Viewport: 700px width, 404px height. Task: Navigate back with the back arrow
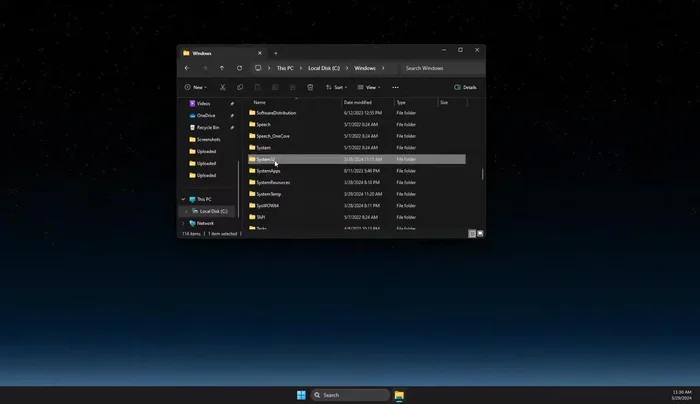(x=187, y=68)
